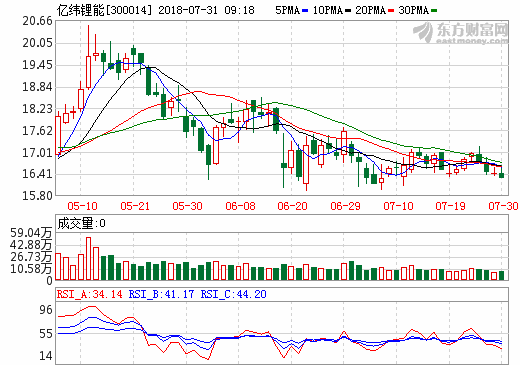This screenshot has width=520, height=365.
Task: Click the 07-30 date label
Action: pos(503,206)
